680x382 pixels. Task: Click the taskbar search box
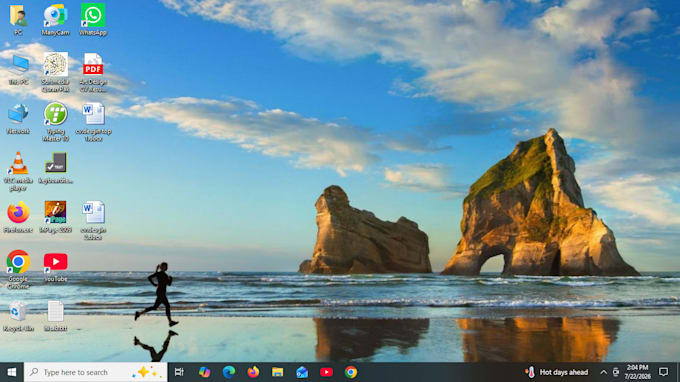95,372
